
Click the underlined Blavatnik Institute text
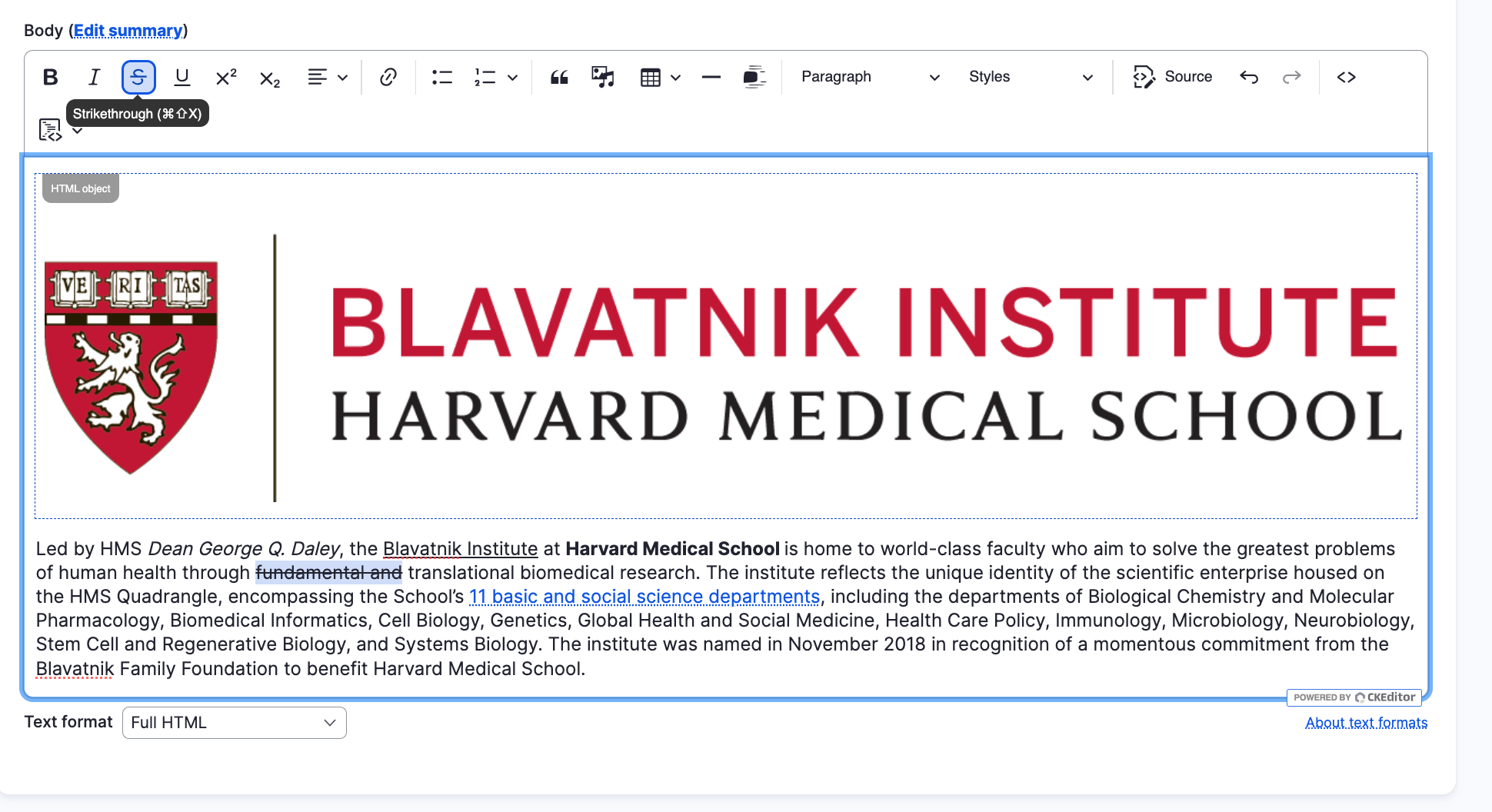pyautogui.click(x=460, y=549)
